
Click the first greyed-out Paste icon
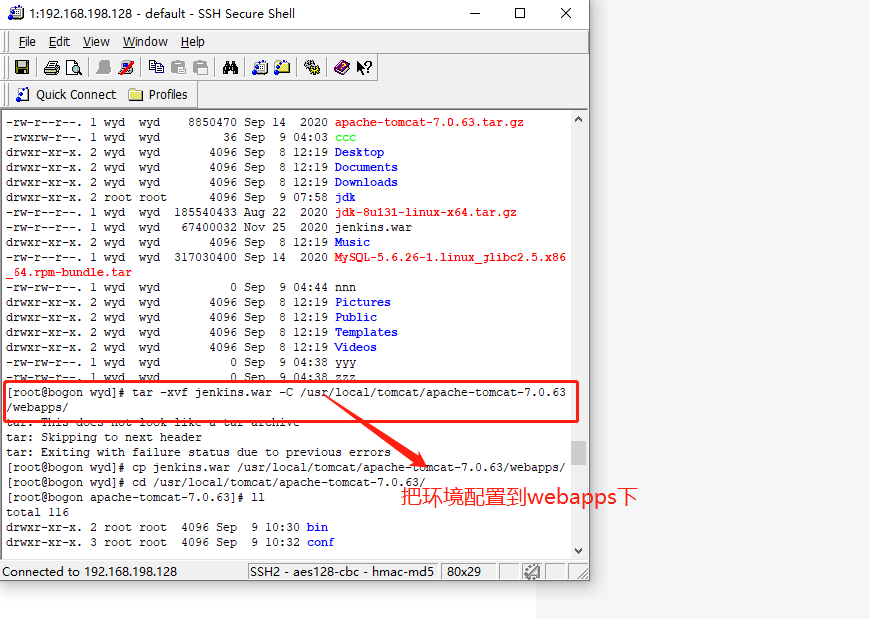(178, 68)
